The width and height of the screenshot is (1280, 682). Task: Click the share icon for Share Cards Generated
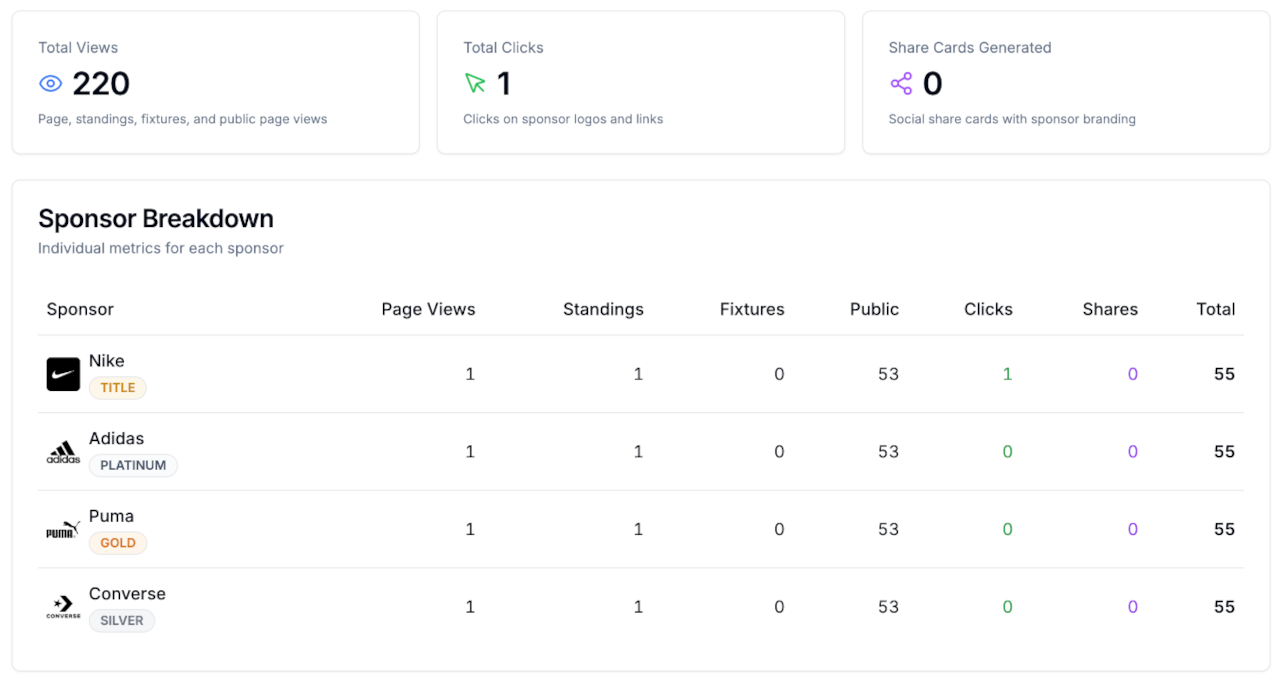tap(901, 84)
